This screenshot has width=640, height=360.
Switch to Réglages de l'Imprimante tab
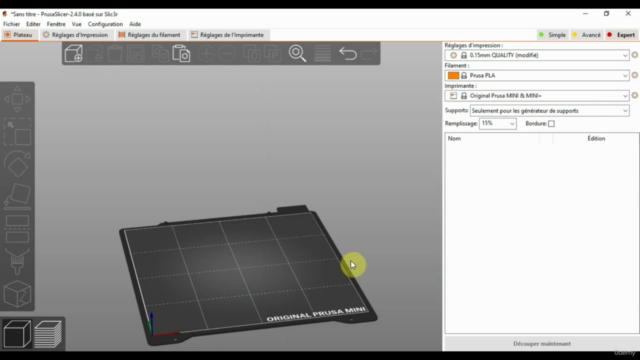pyautogui.click(x=228, y=35)
